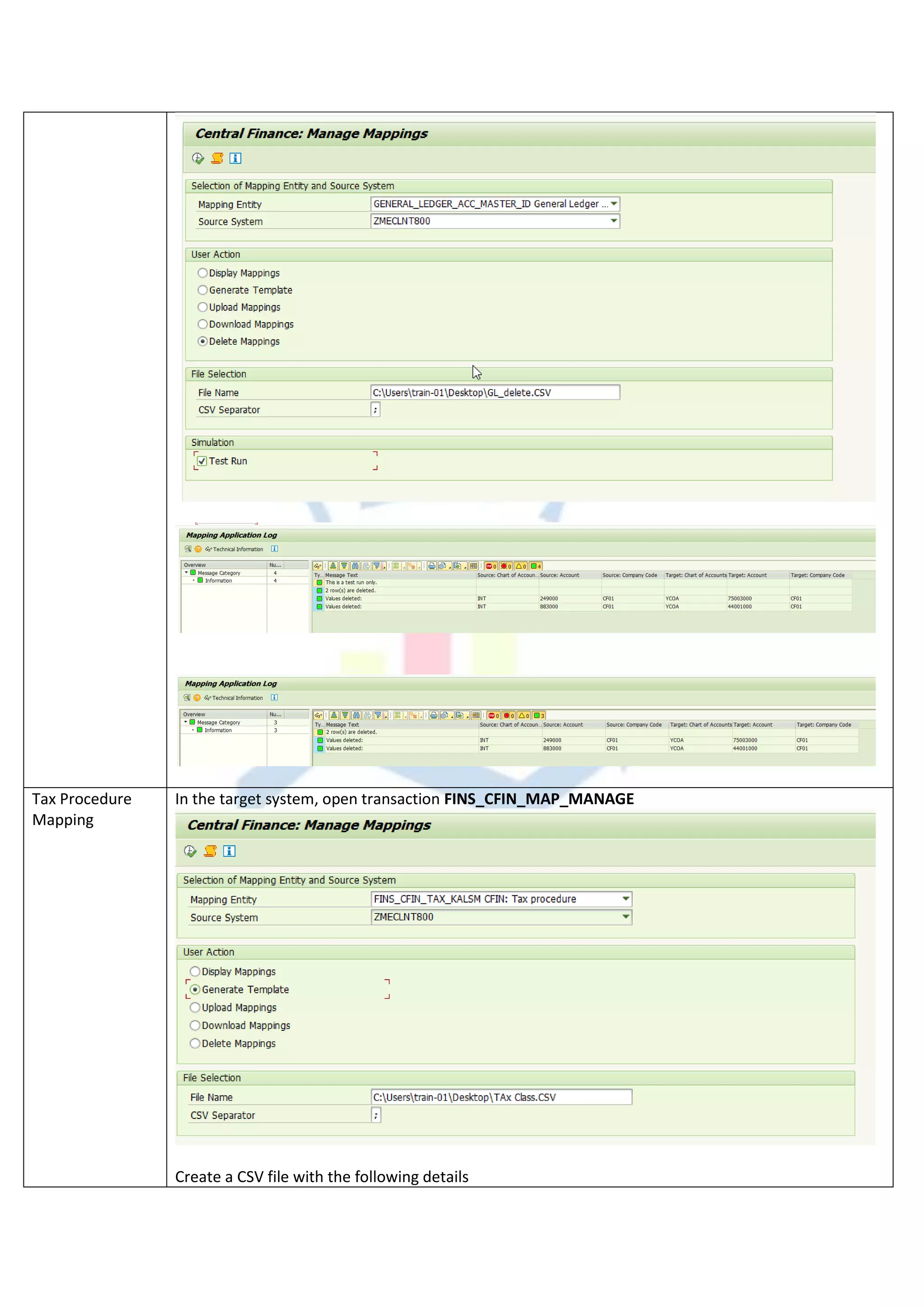Click orange Help icon in test-run Mapping Application Log

click(x=198, y=549)
